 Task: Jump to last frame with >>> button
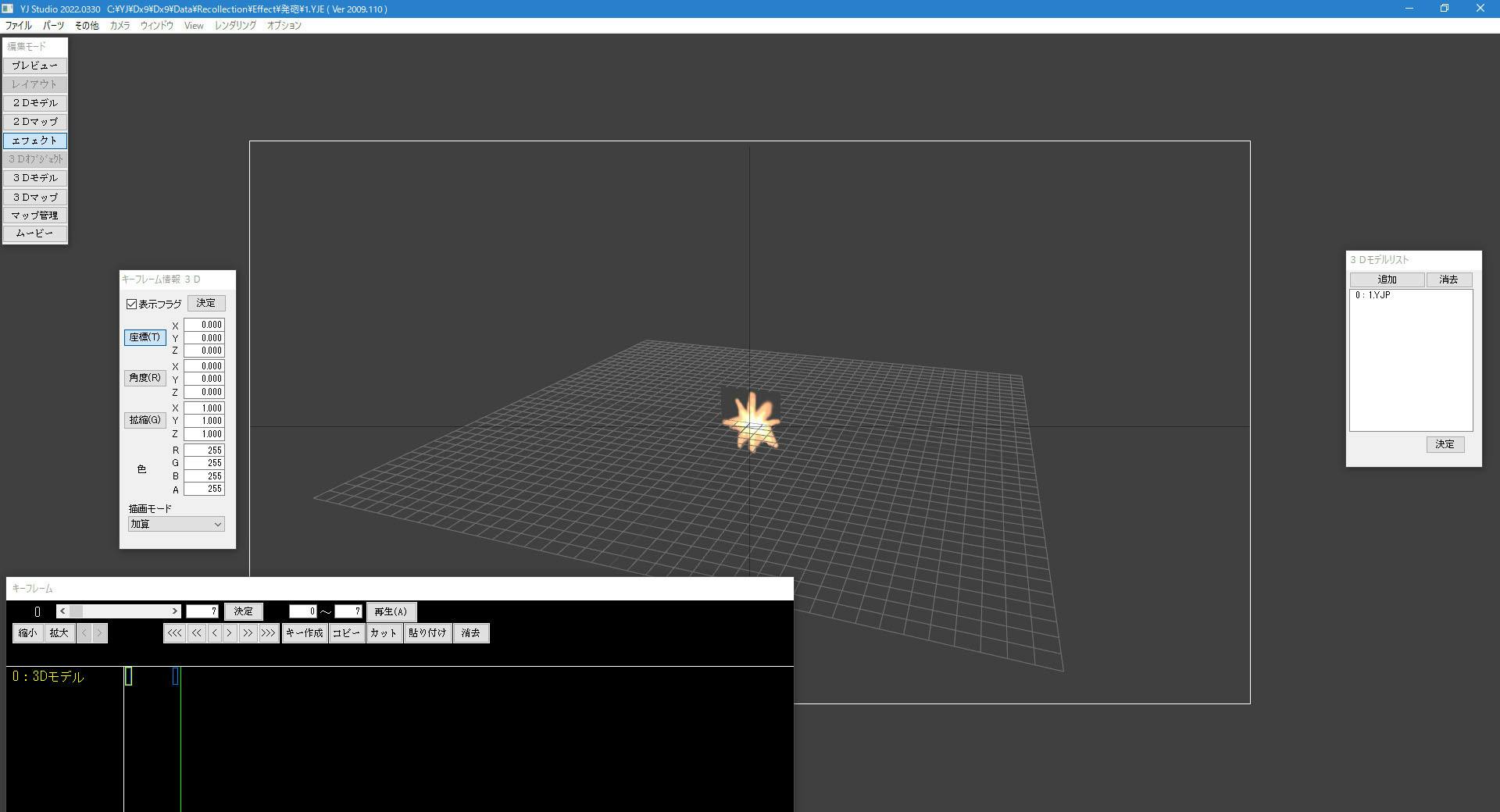268,633
